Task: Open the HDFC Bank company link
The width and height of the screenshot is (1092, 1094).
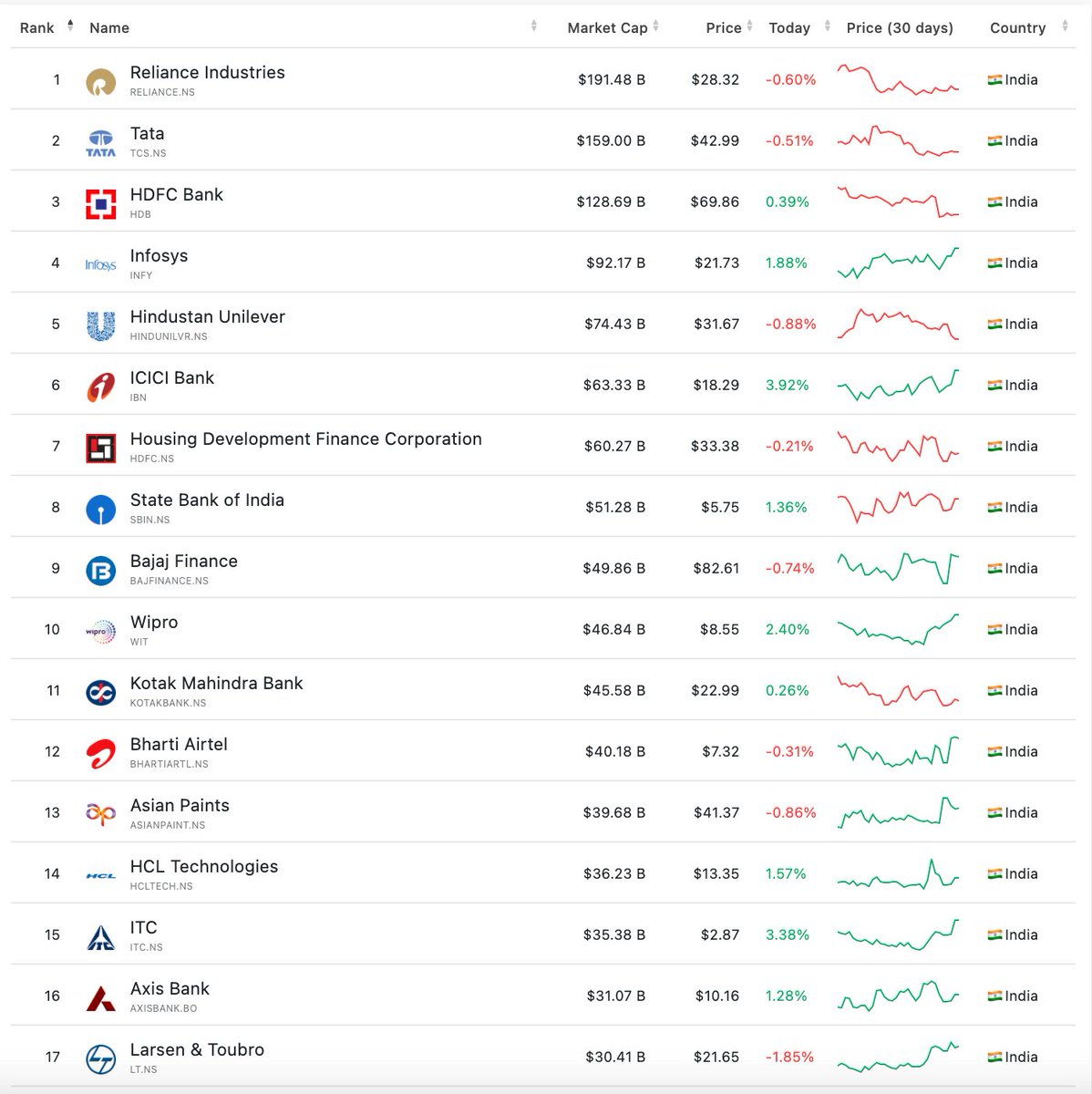Action: (177, 194)
